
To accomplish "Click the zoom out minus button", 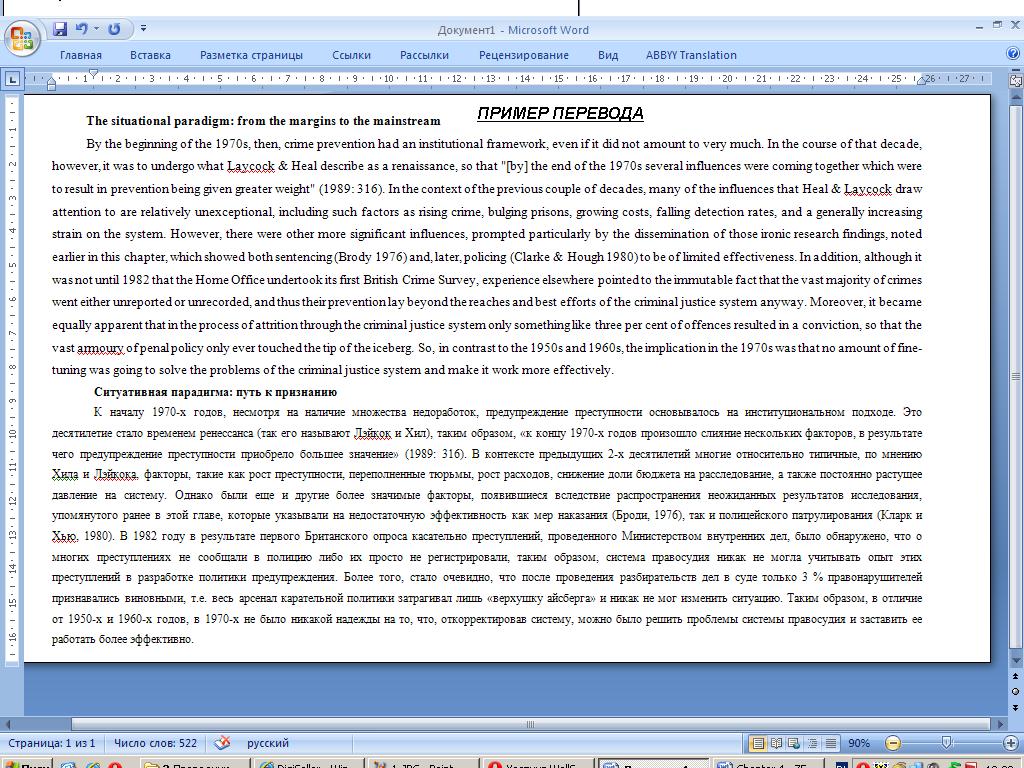I will pos(893,743).
